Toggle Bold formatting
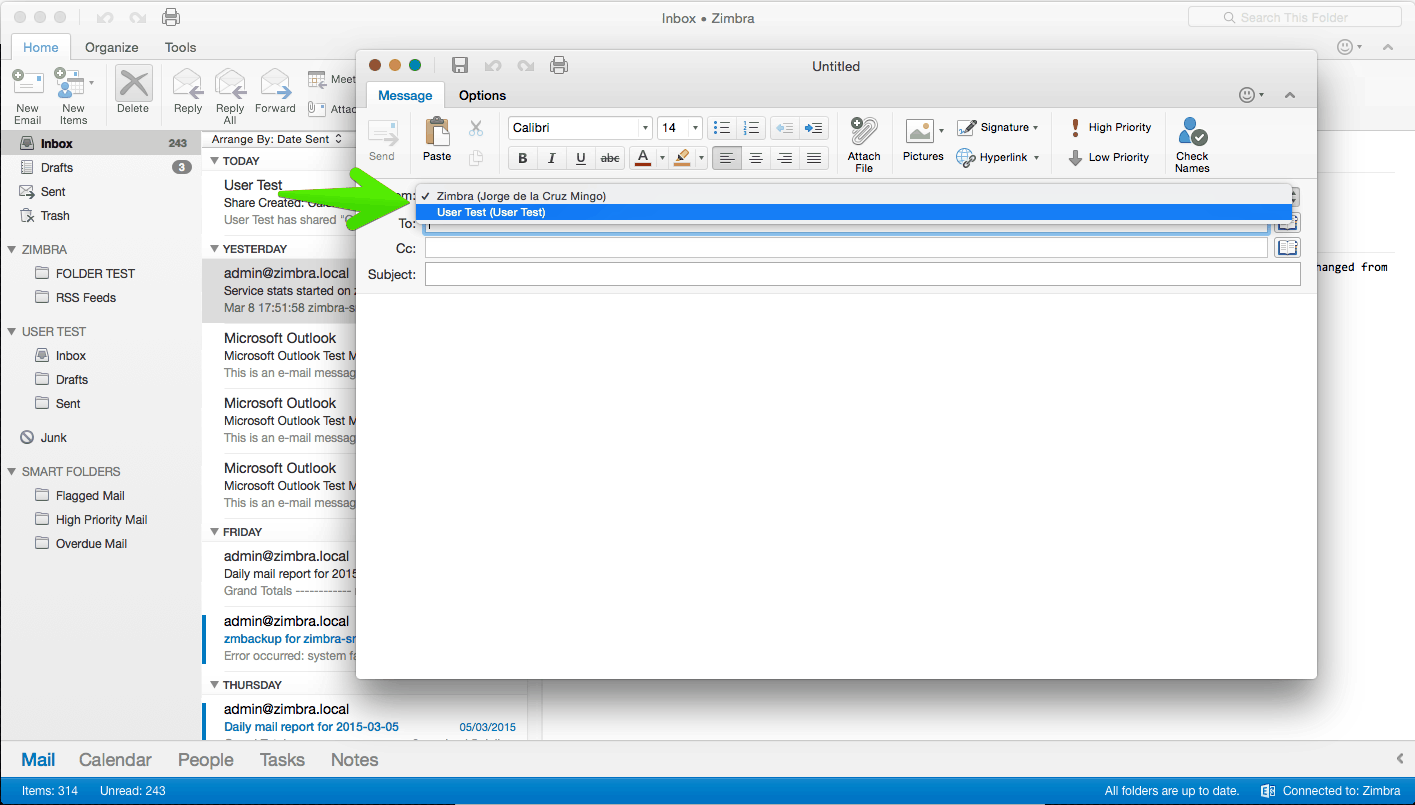 coord(522,158)
